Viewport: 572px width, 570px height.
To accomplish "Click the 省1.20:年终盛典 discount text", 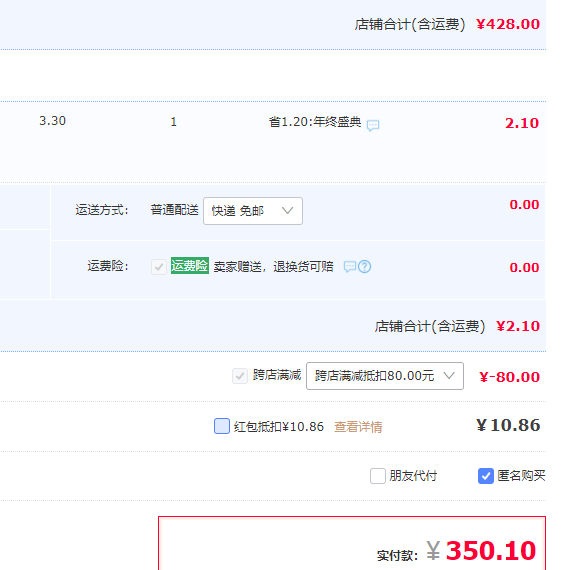I will 315,122.
